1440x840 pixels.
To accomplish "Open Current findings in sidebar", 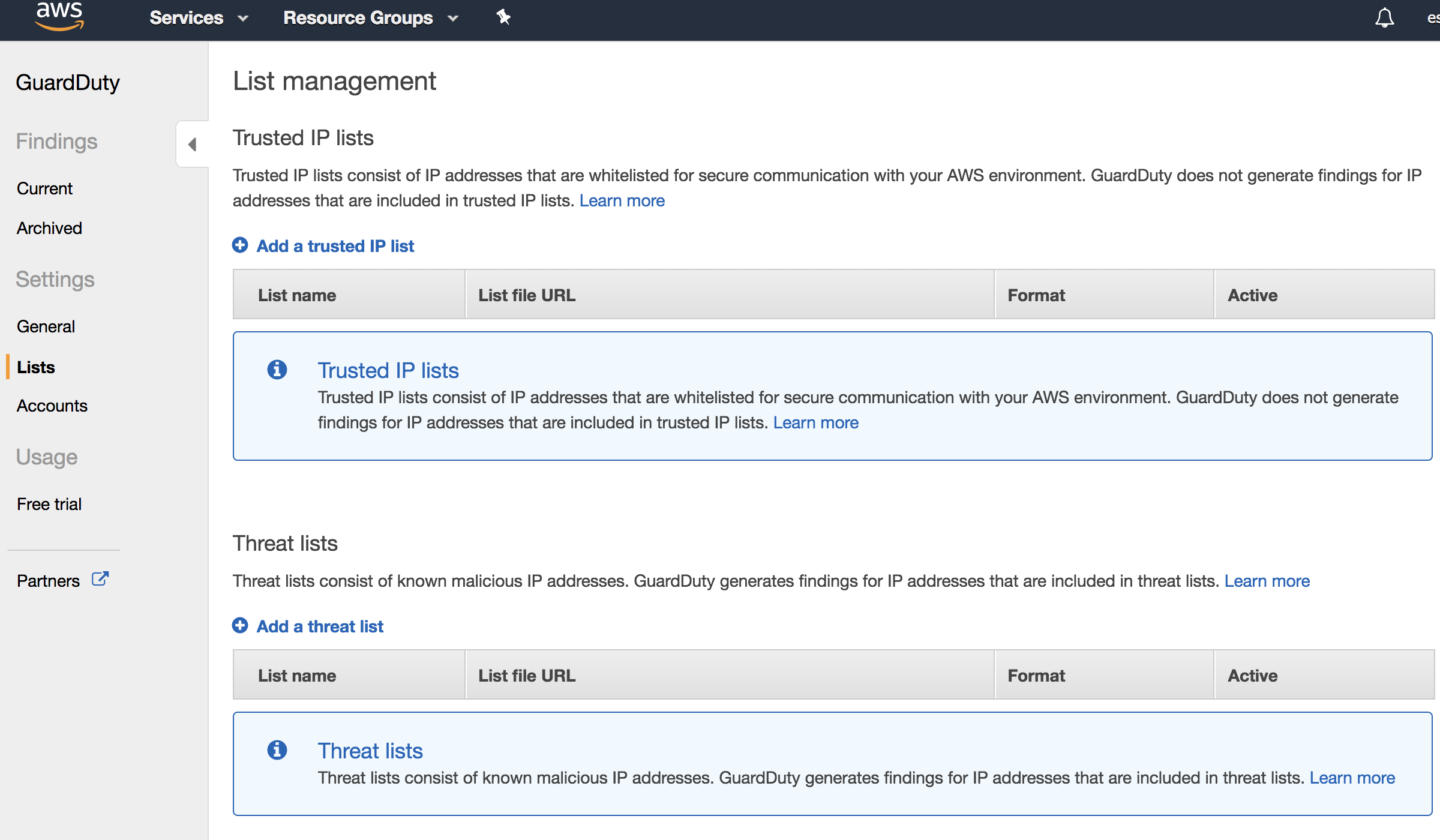I will tap(44, 188).
